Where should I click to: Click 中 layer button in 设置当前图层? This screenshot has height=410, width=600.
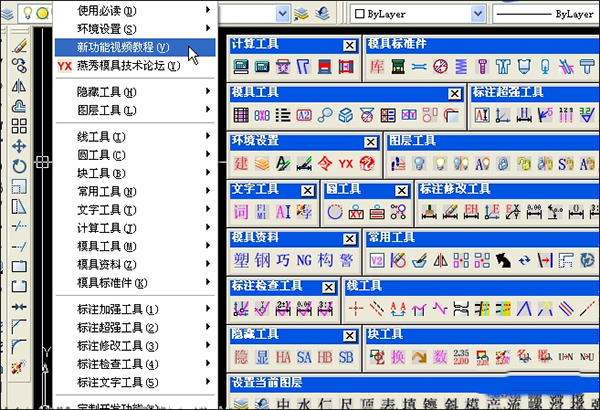tap(284, 403)
